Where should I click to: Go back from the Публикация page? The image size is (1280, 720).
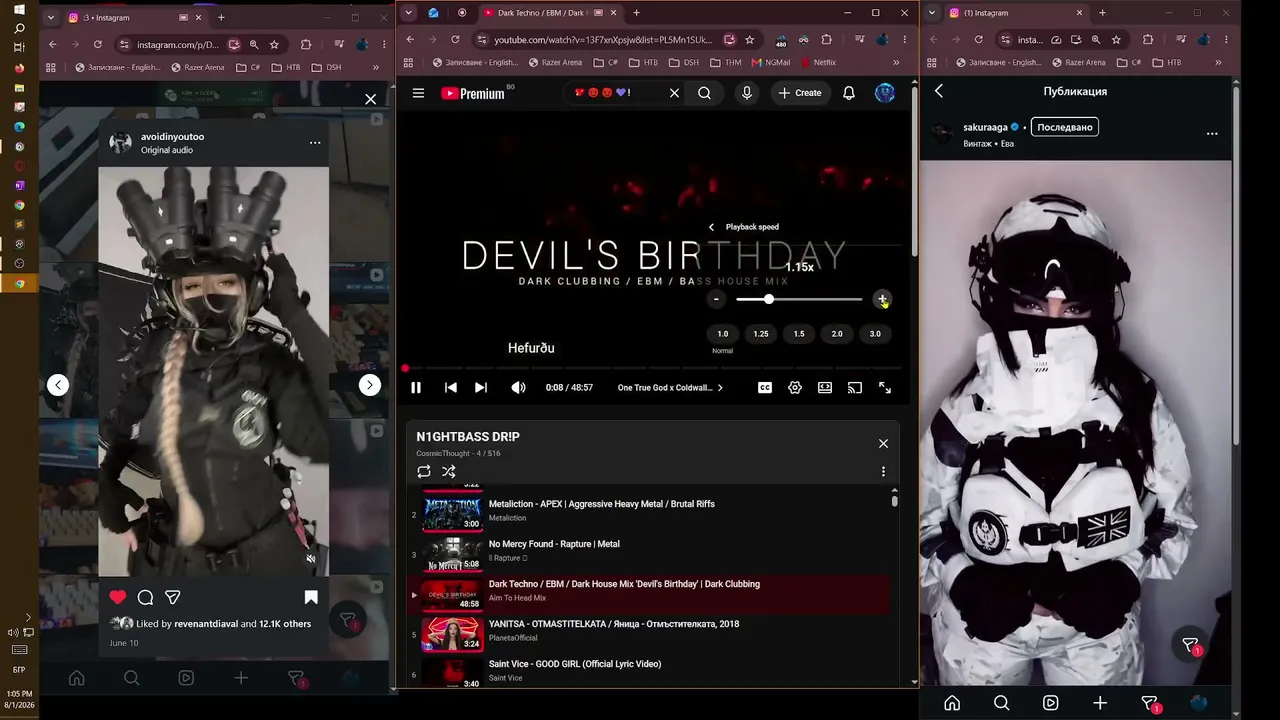[939, 91]
